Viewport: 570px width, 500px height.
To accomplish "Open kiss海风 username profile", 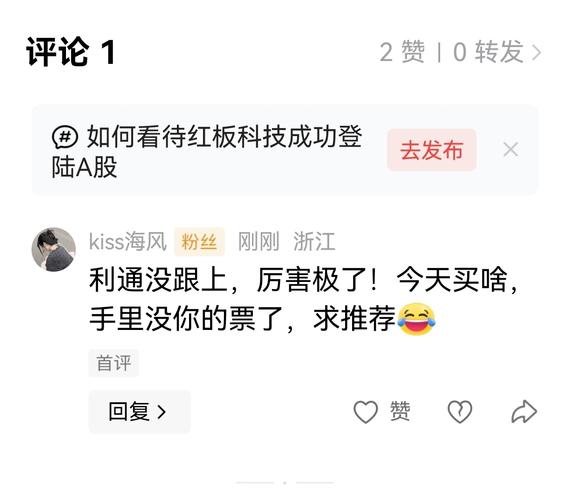I will tap(128, 241).
